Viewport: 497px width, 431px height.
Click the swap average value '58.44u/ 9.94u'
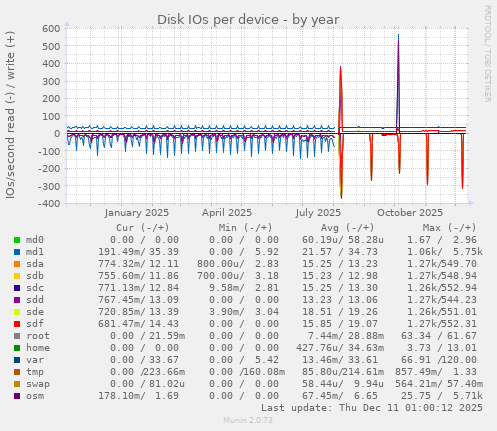pyautogui.click(x=343, y=384)
